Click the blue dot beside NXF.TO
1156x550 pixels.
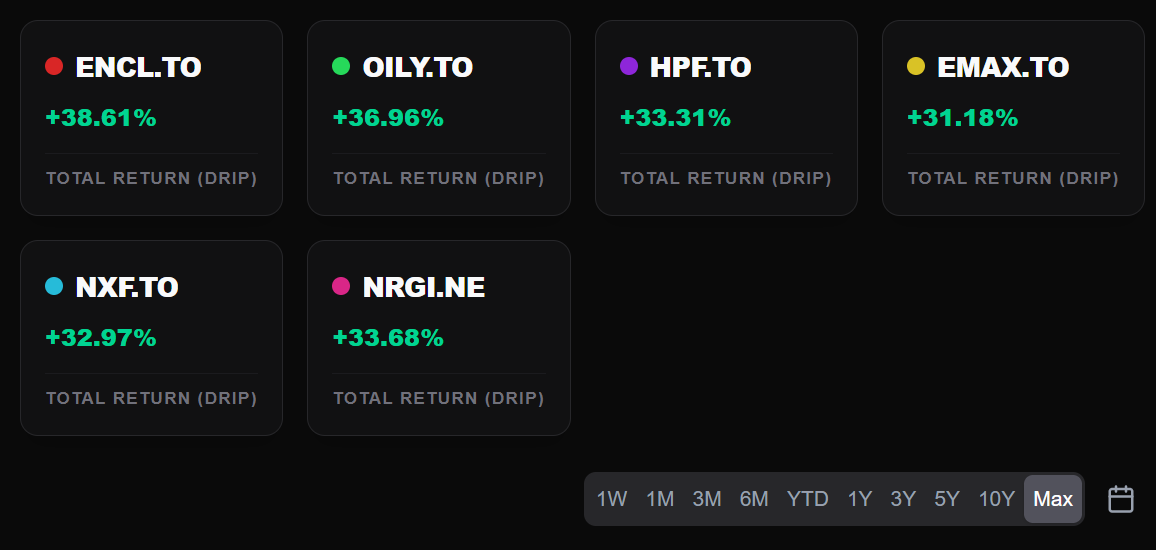pyautogui.click(x=54, y=287)
